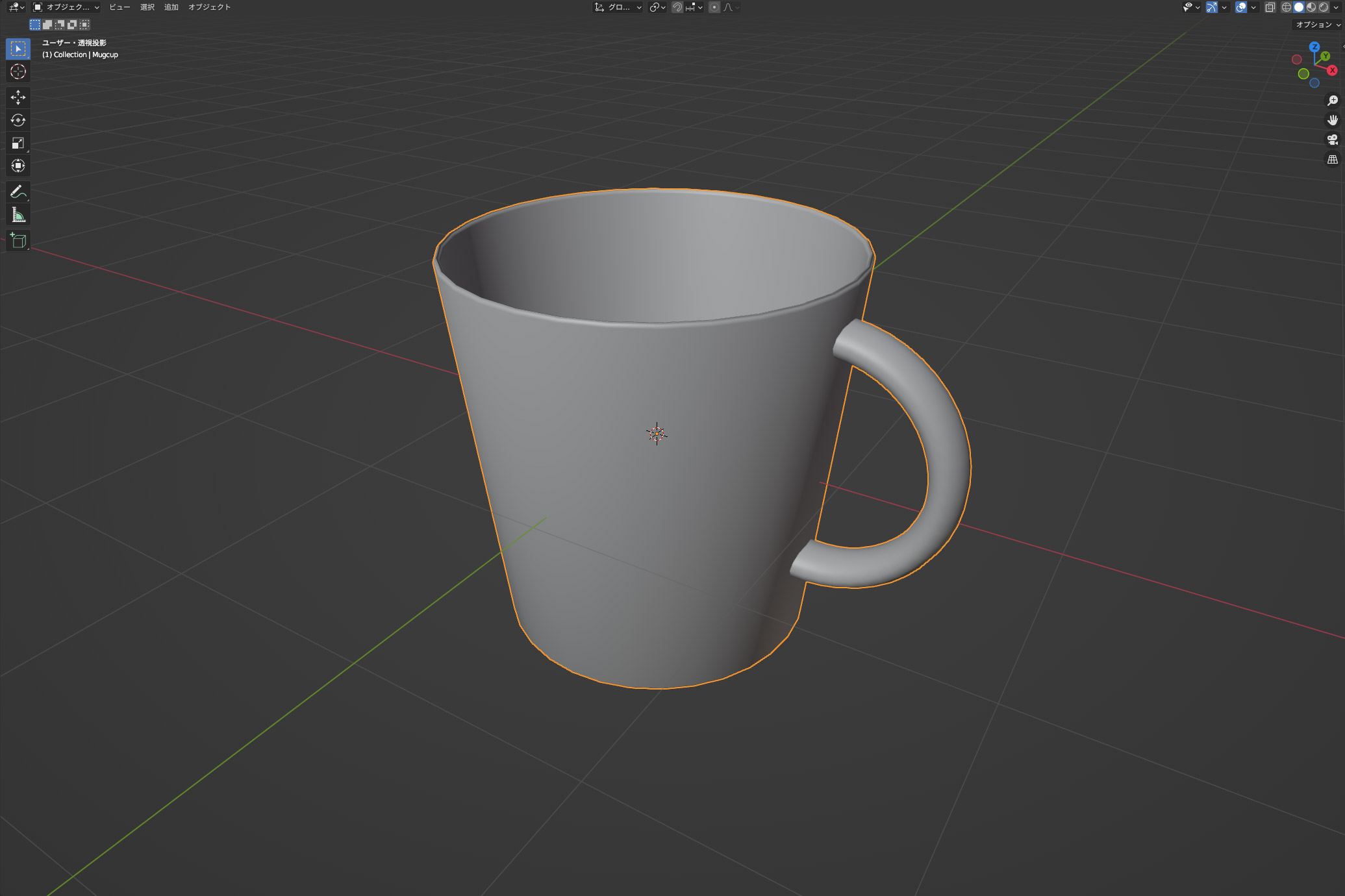Screen dimensions: 1345x896
Task: Select the Move tool in the toolbar
Action: coord(18,97)
